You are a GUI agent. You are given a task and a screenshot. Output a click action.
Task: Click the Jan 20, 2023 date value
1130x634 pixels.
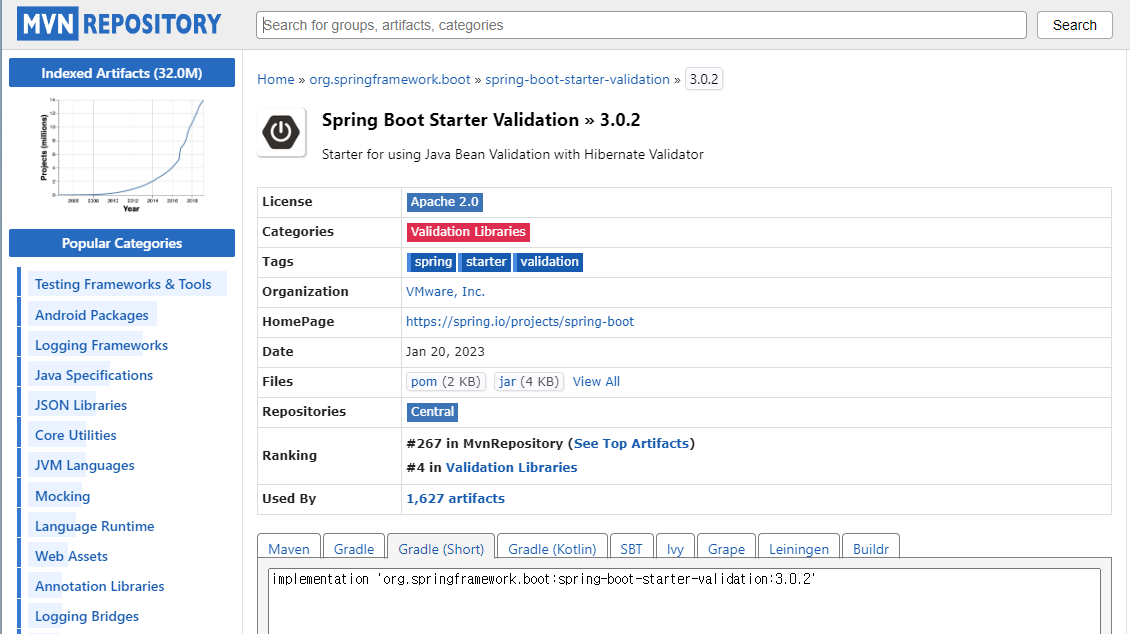coord(445,352)
